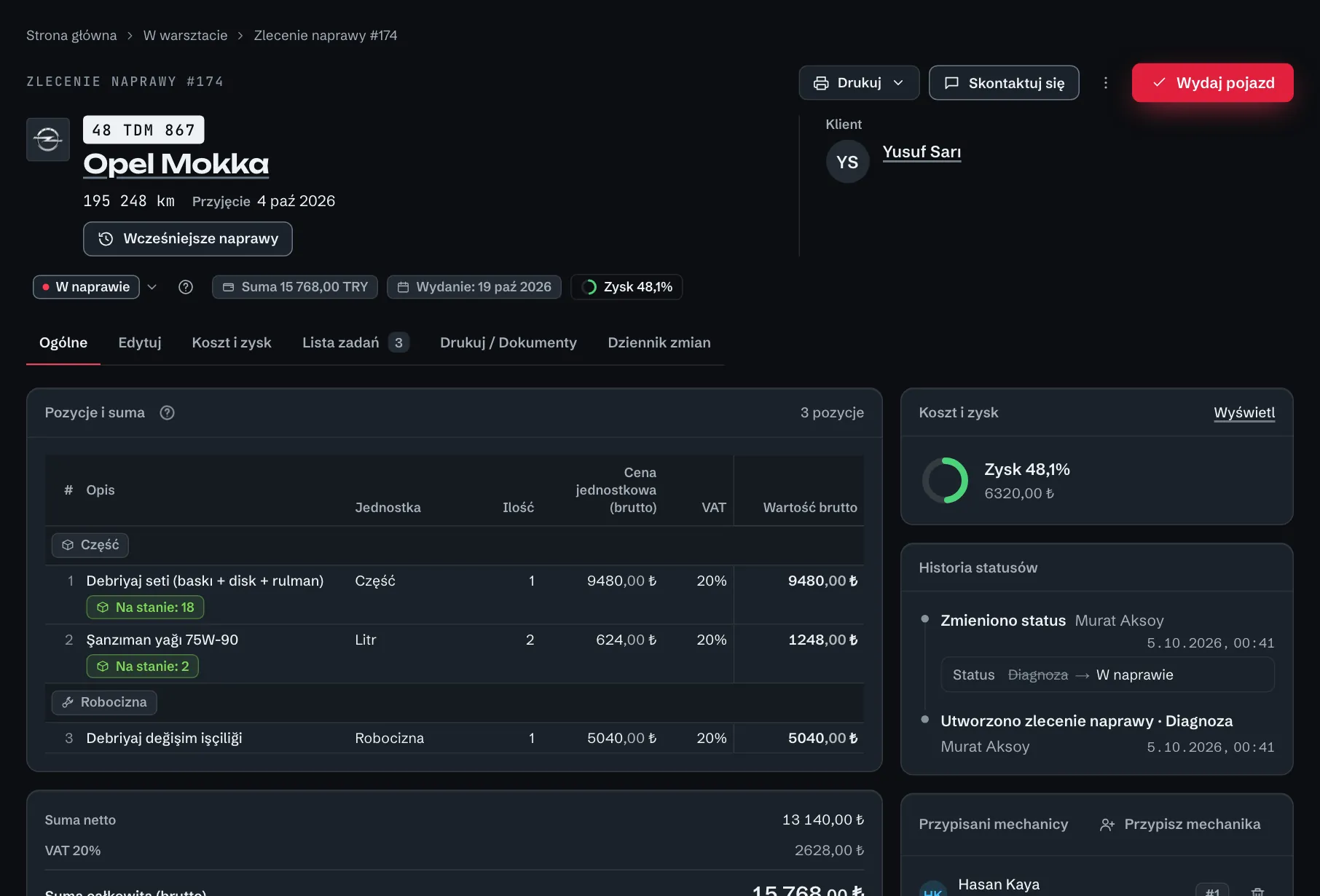Open the three-dot more options menu
This screenshot has height=896, width=1320.
tap(1106, 83)
